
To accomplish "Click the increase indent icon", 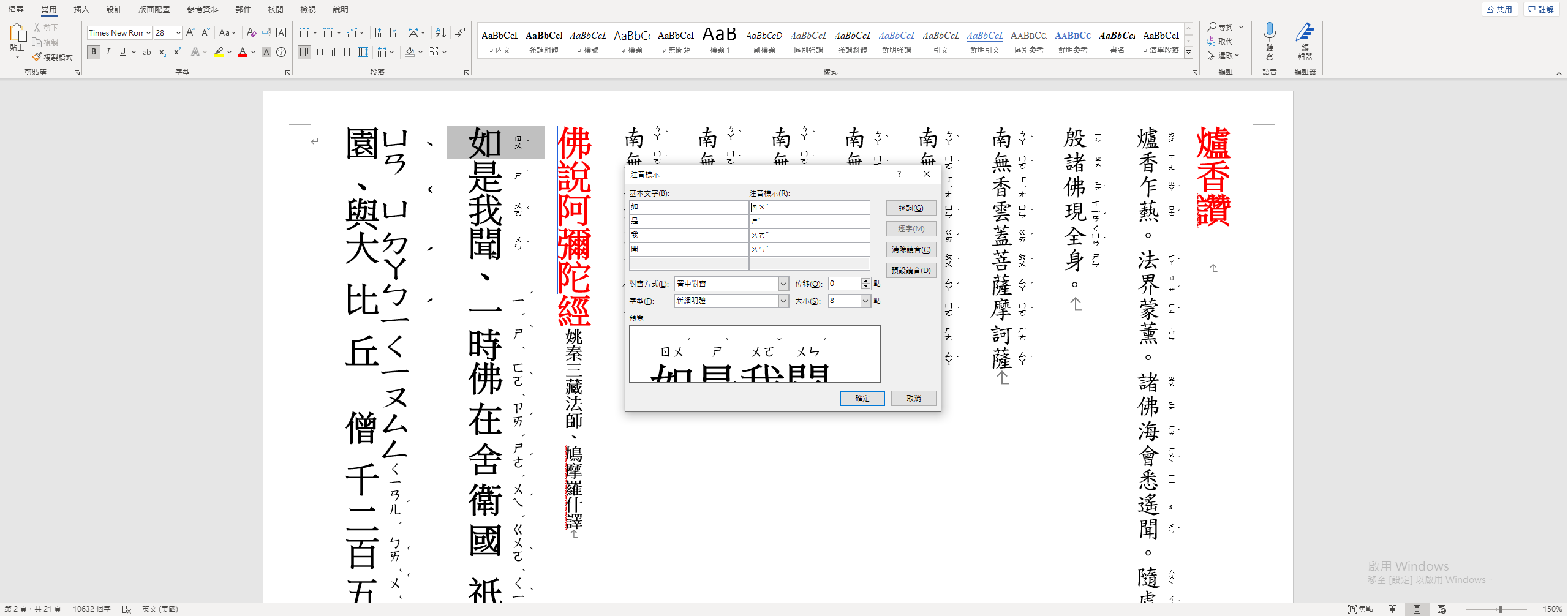I will (x=394, y=32).
